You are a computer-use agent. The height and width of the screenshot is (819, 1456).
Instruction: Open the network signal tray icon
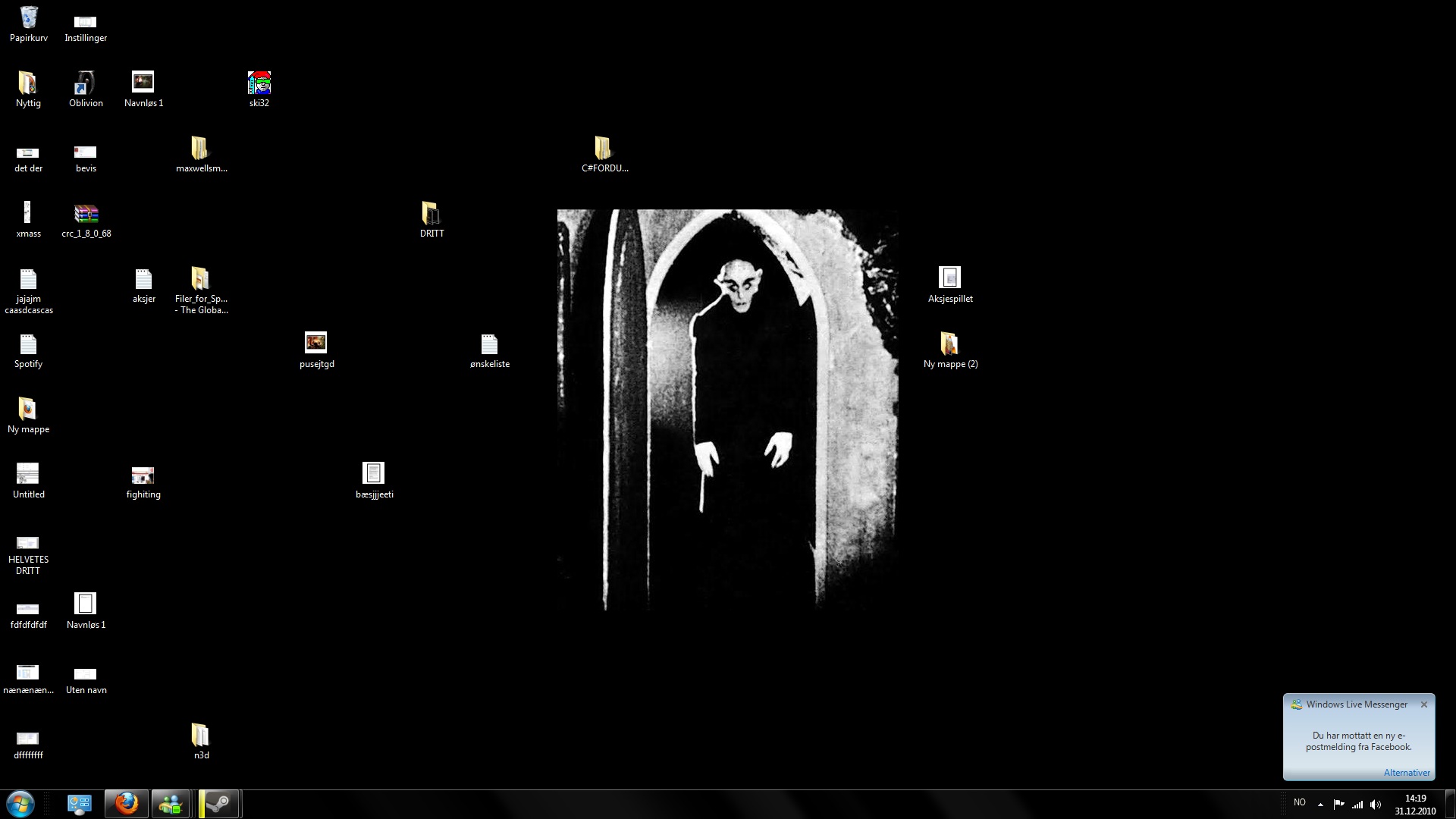1357,805
